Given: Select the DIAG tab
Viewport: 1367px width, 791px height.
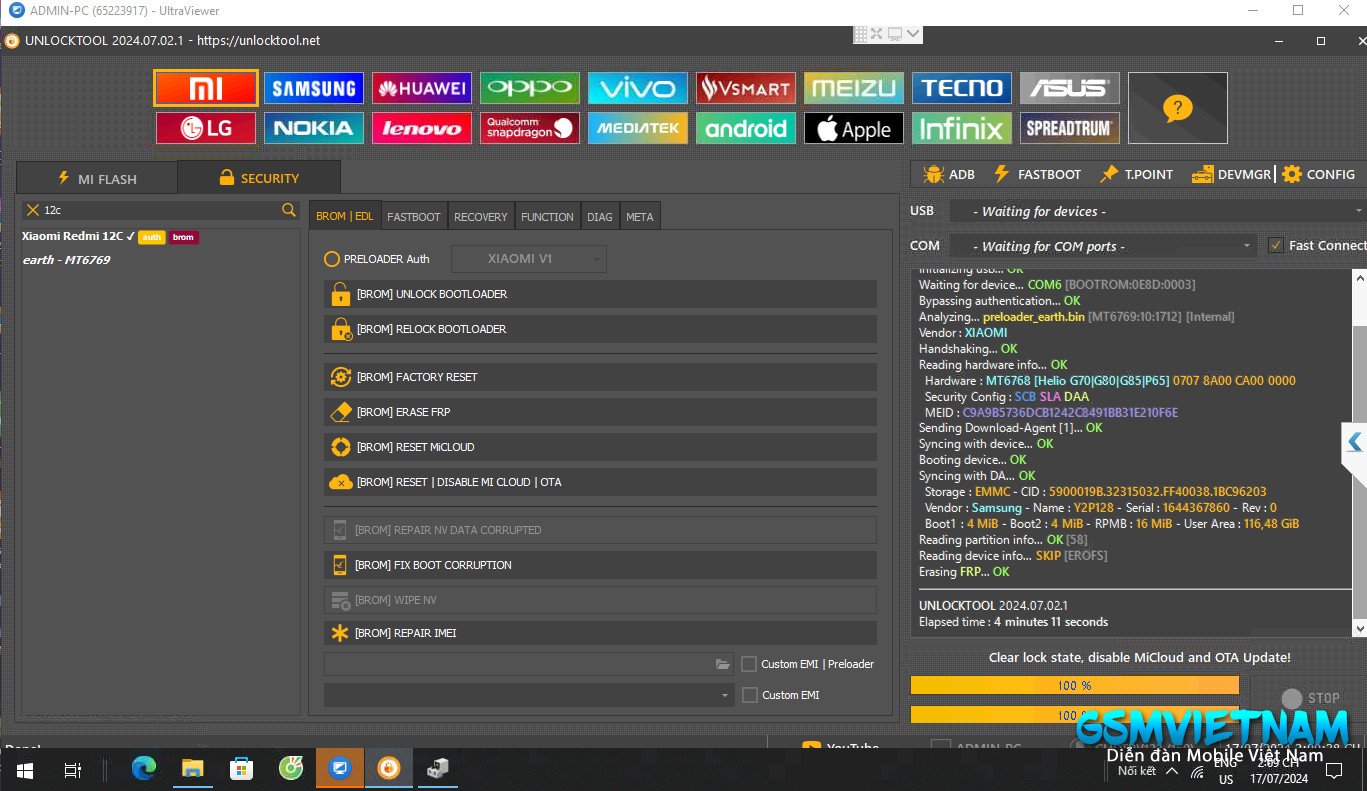Looking at the screenshot, I should (600, 216).
